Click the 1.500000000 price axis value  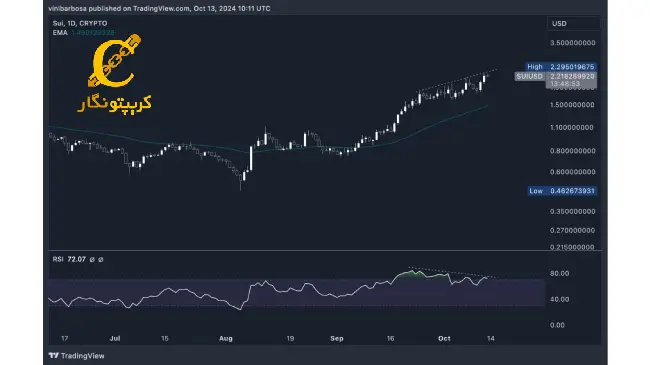pos(572,105)
